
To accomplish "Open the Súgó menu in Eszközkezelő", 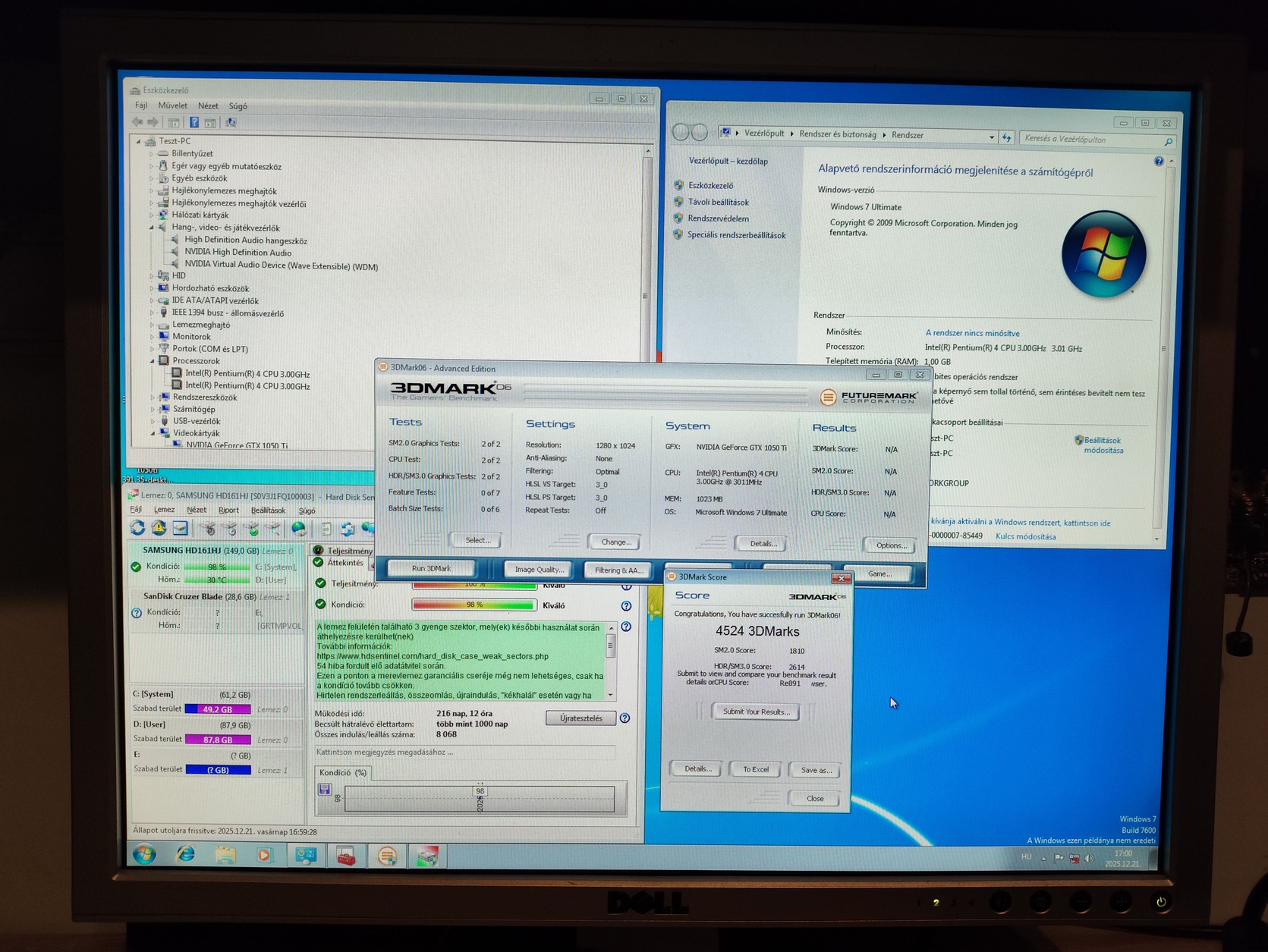I will 238,106.
